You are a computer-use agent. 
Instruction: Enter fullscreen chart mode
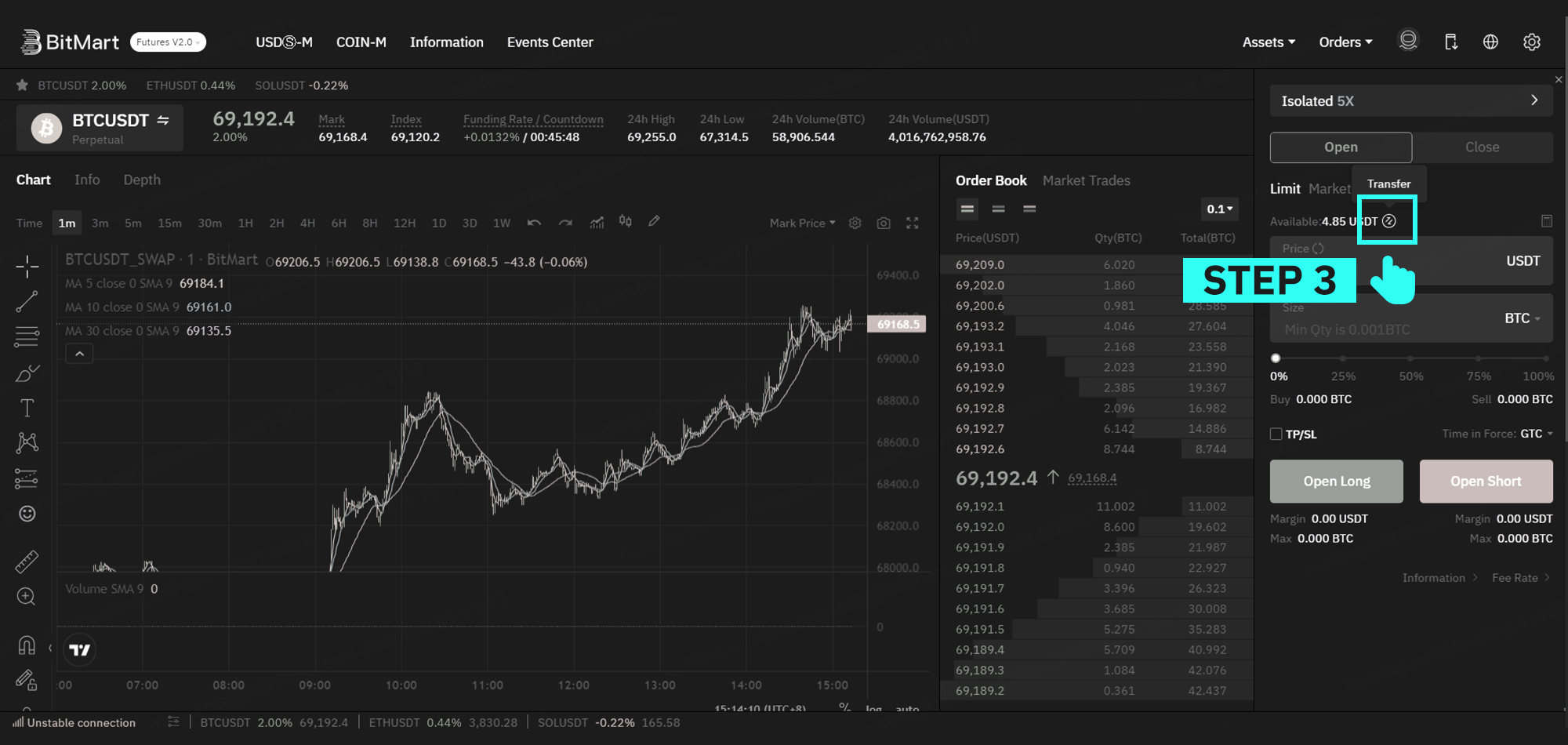[913, 223]
